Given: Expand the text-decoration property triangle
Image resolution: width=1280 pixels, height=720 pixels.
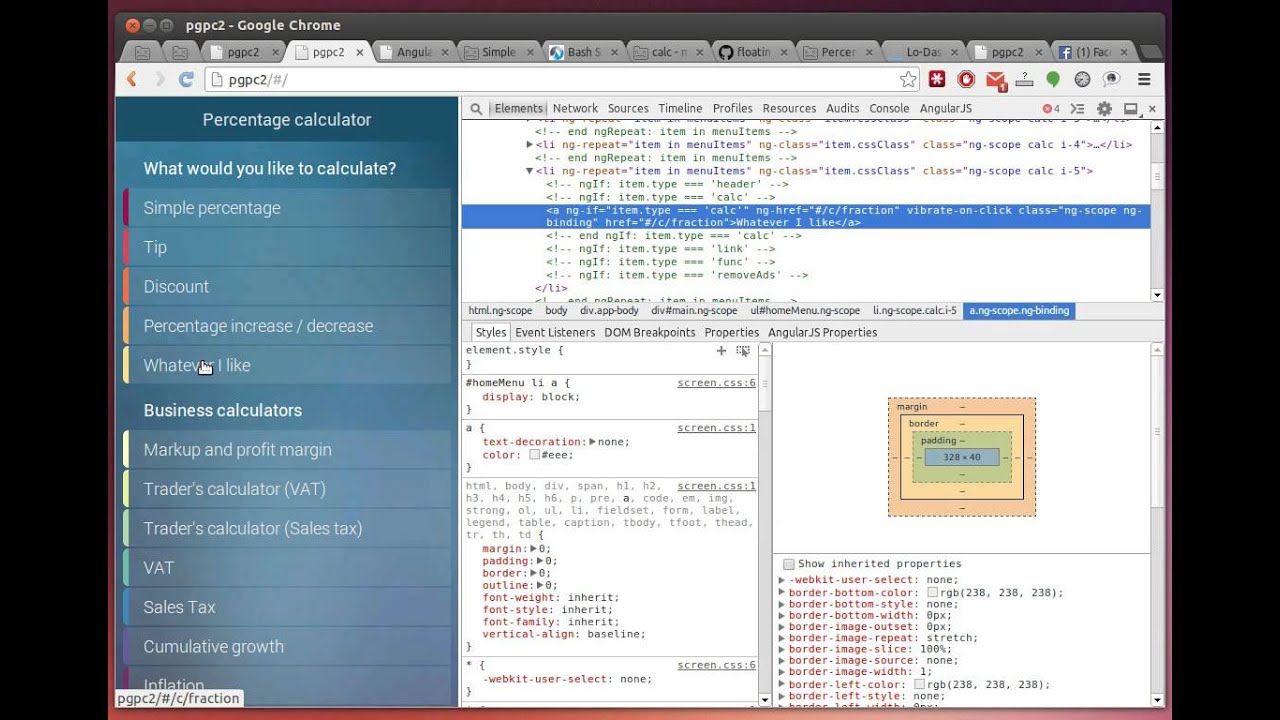Looking at the screenshot, I should (x=592, y=442).
